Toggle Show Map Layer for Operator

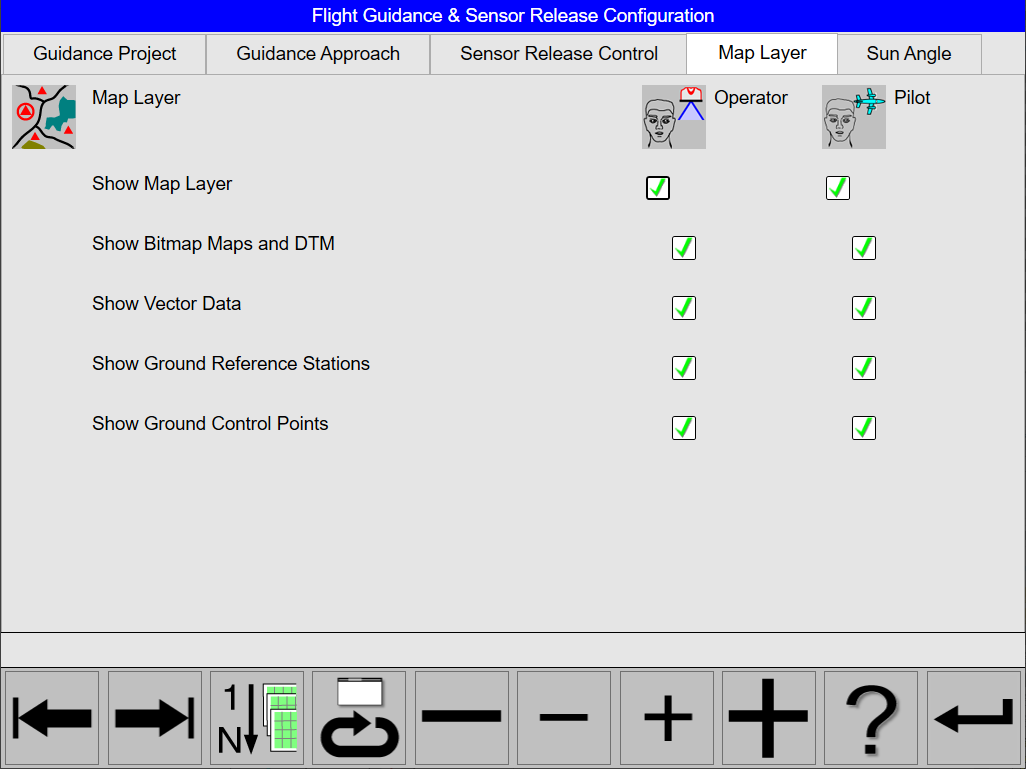click(x=658, y=188)
